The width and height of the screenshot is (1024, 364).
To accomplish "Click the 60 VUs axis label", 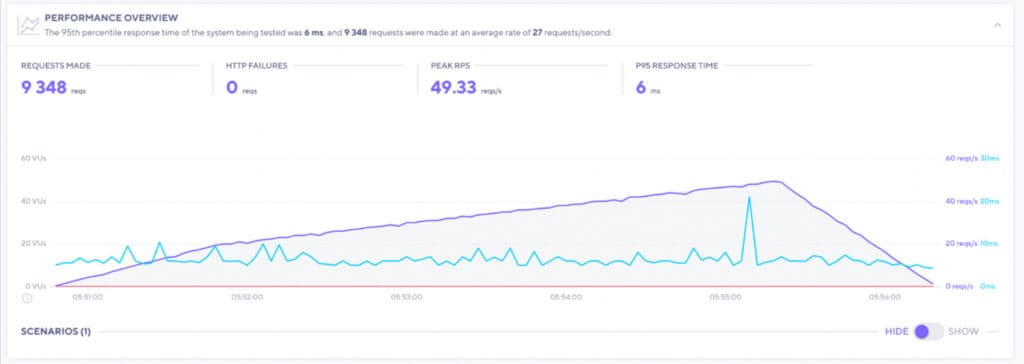I will (x=33, y=159).
